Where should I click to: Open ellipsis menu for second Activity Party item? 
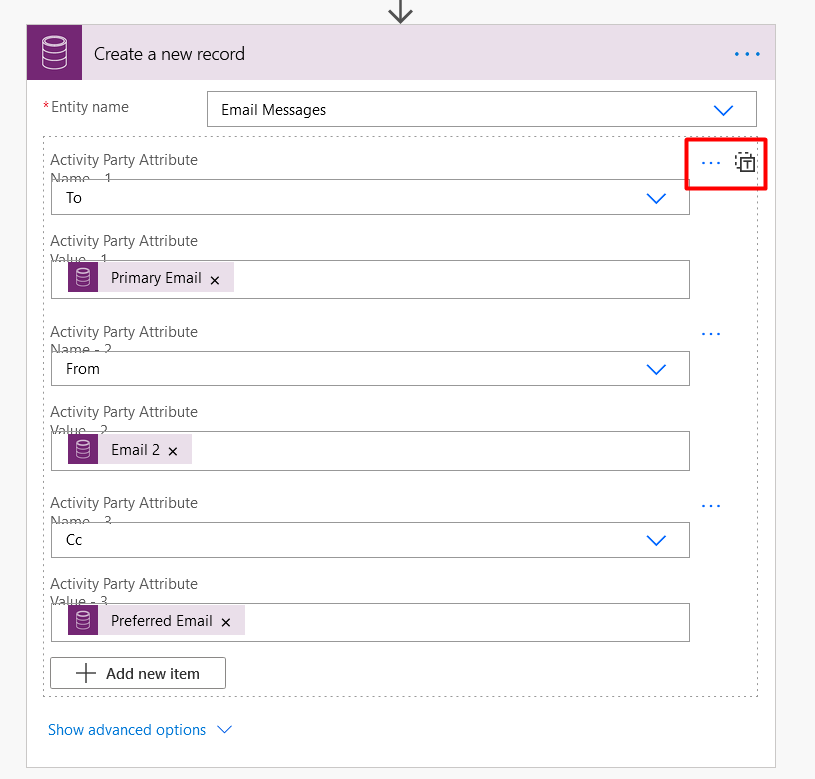click(711, 334)
